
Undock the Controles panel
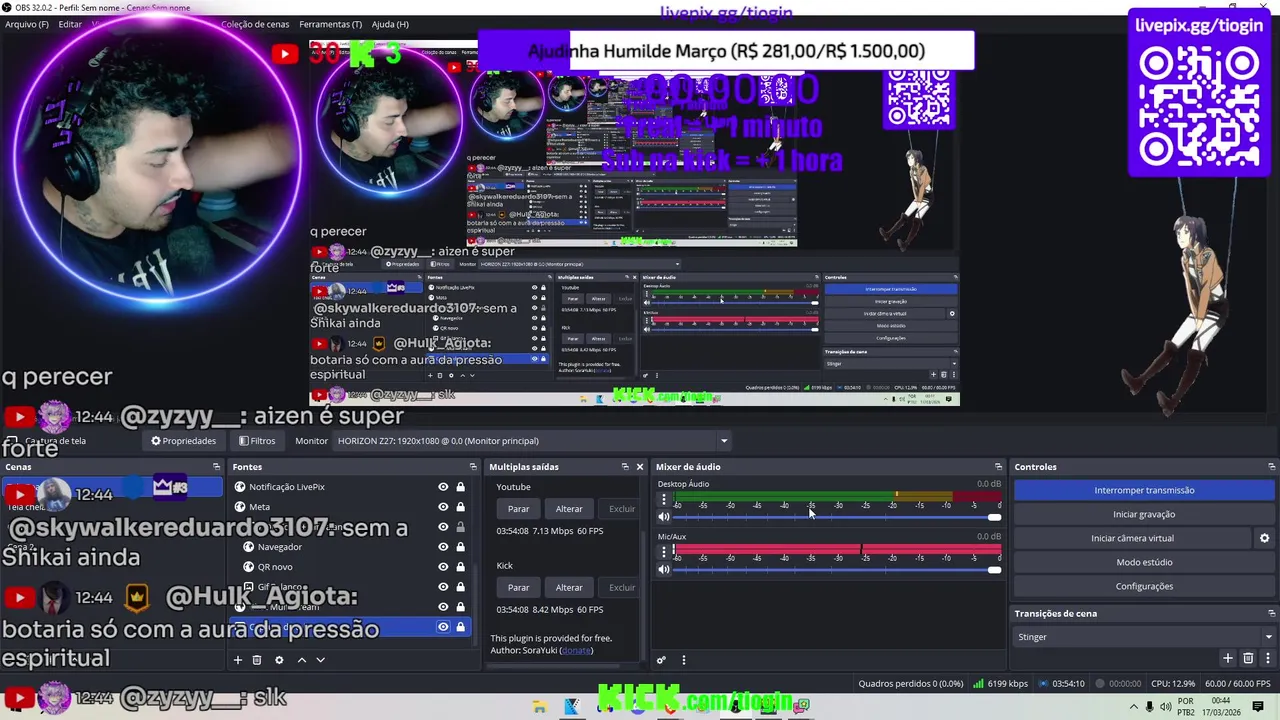1271,467
